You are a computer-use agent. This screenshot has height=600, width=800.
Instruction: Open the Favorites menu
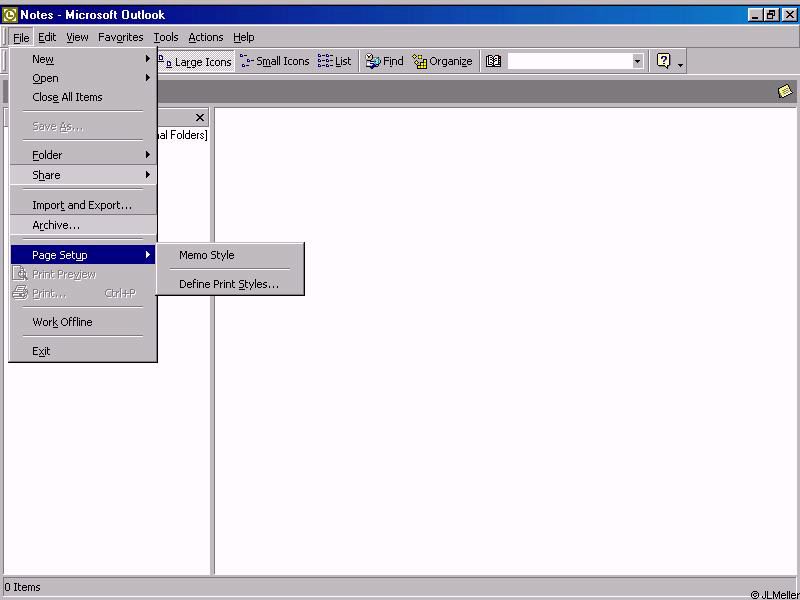120,37
